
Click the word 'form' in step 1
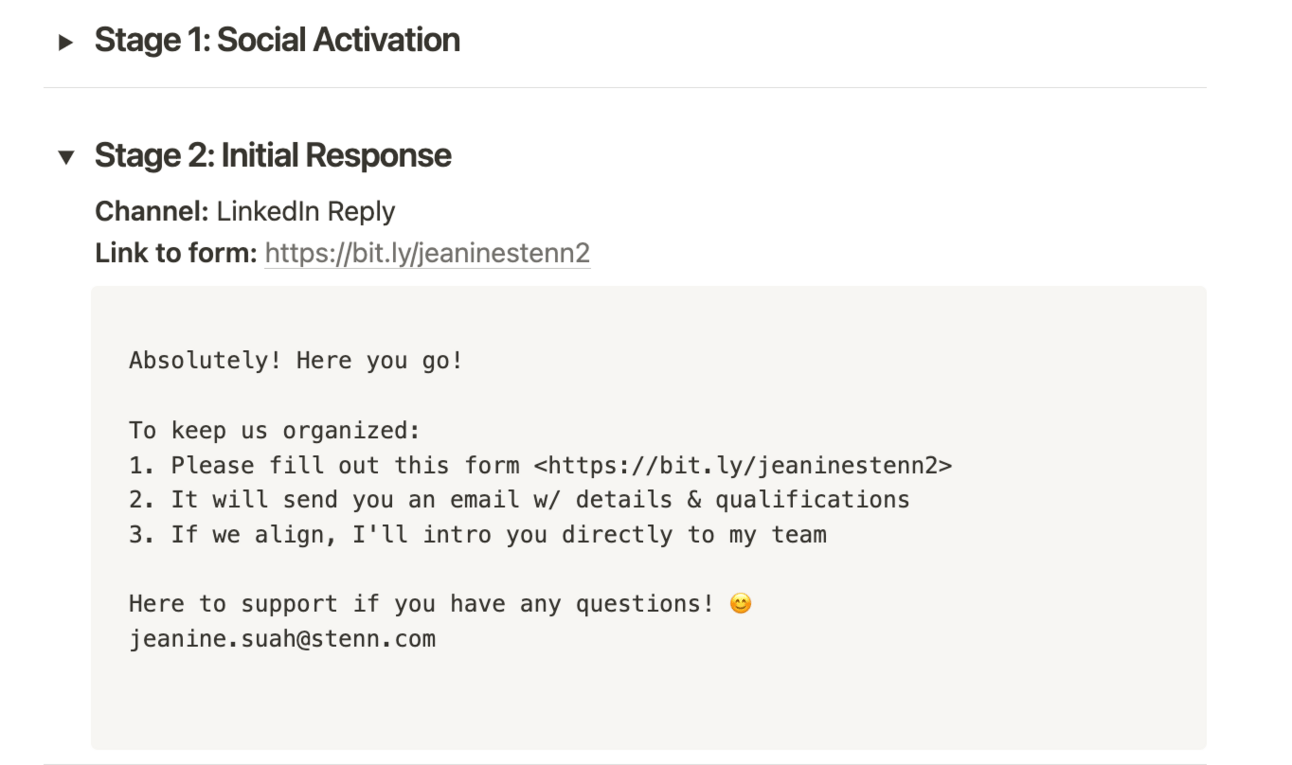pyautogui.click(x=491, y=465)
